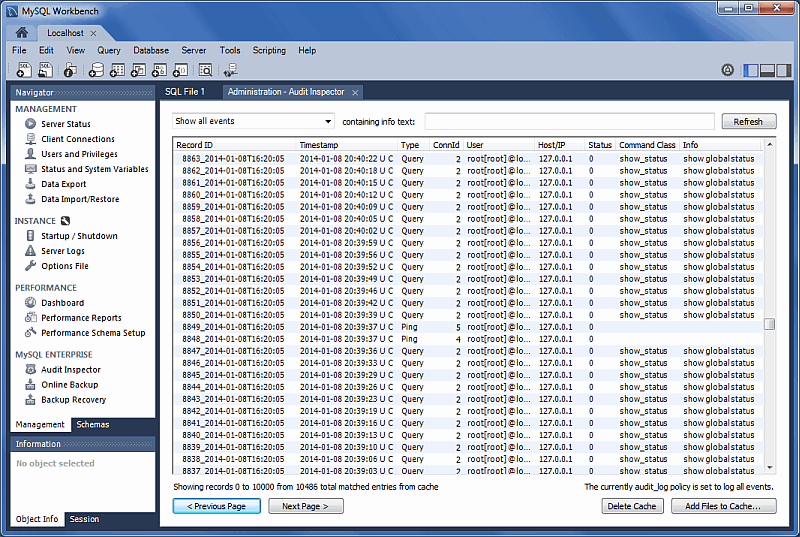
Task: Open the Edit menu
Action: pos(46,50)
